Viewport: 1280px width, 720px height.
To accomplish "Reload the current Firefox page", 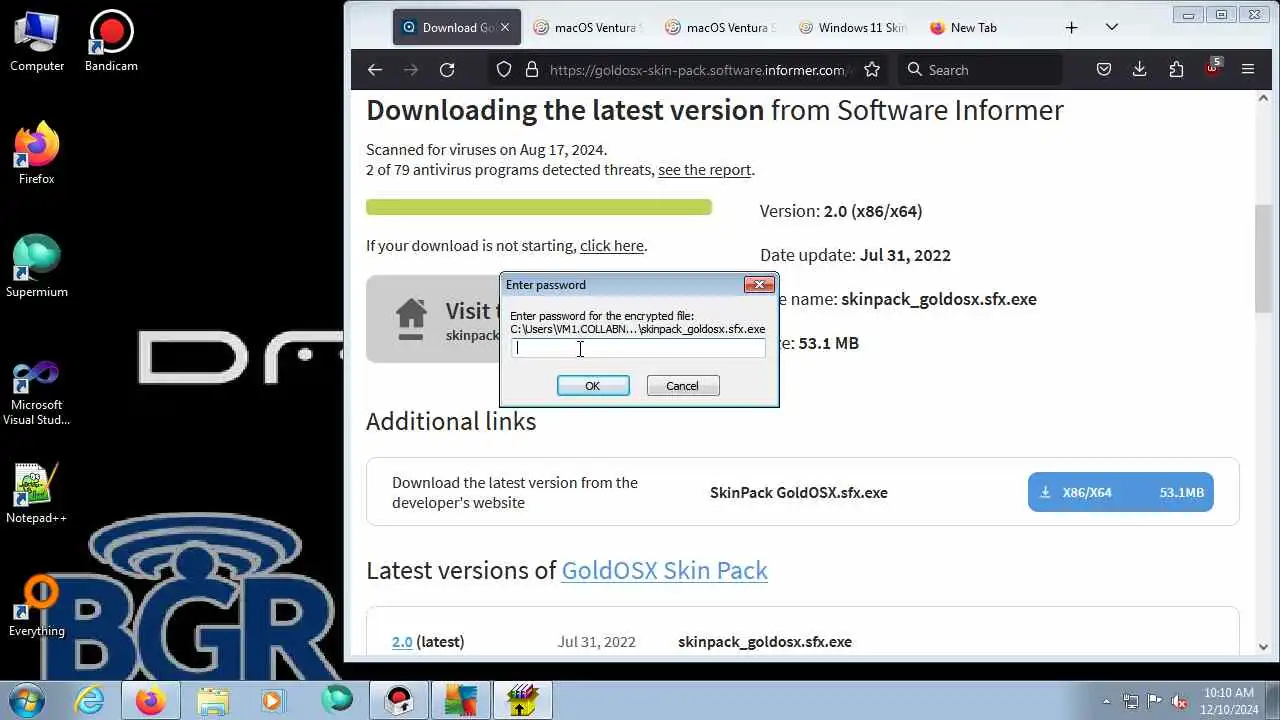I will click(447, 70).
